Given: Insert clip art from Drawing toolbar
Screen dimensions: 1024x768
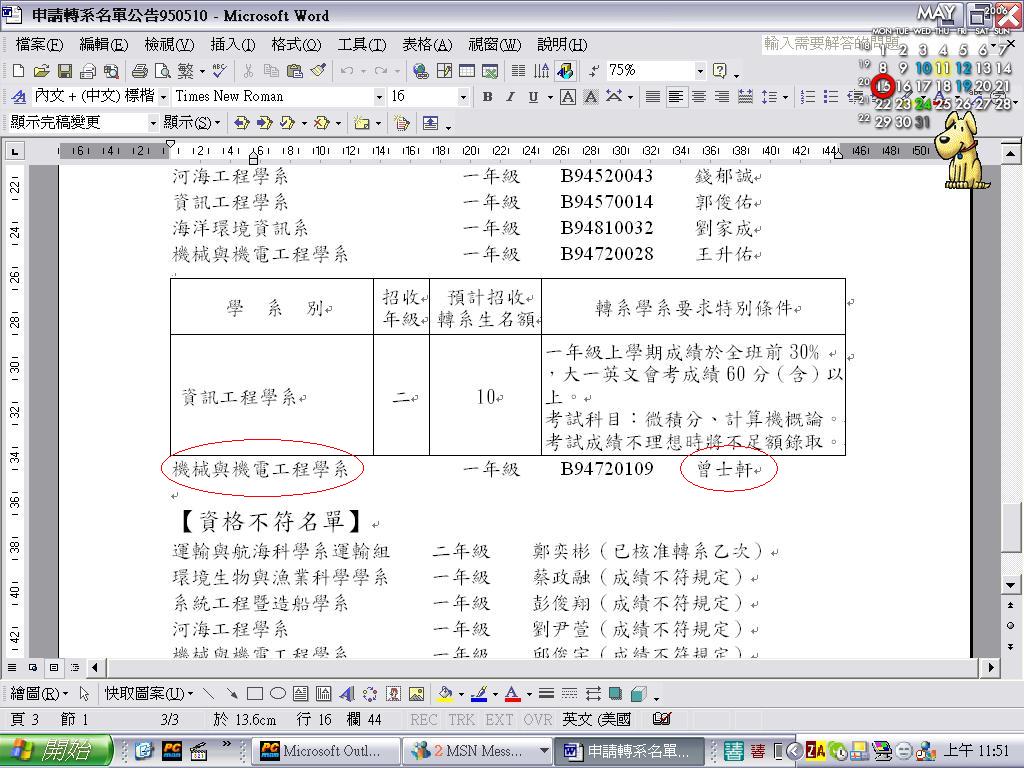Looking at the screenshot, I should click(393, 694).
